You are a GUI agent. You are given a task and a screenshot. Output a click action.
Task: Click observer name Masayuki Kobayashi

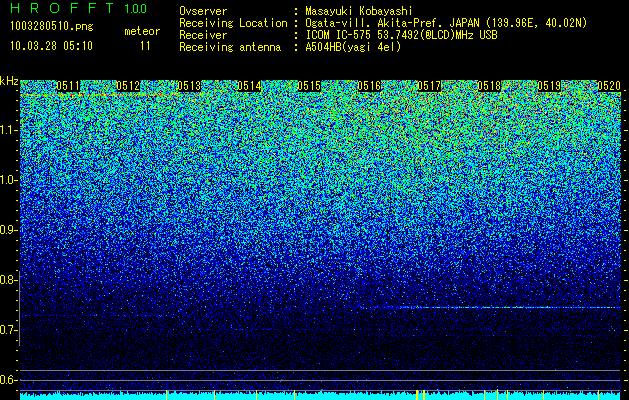coord(359,11)
